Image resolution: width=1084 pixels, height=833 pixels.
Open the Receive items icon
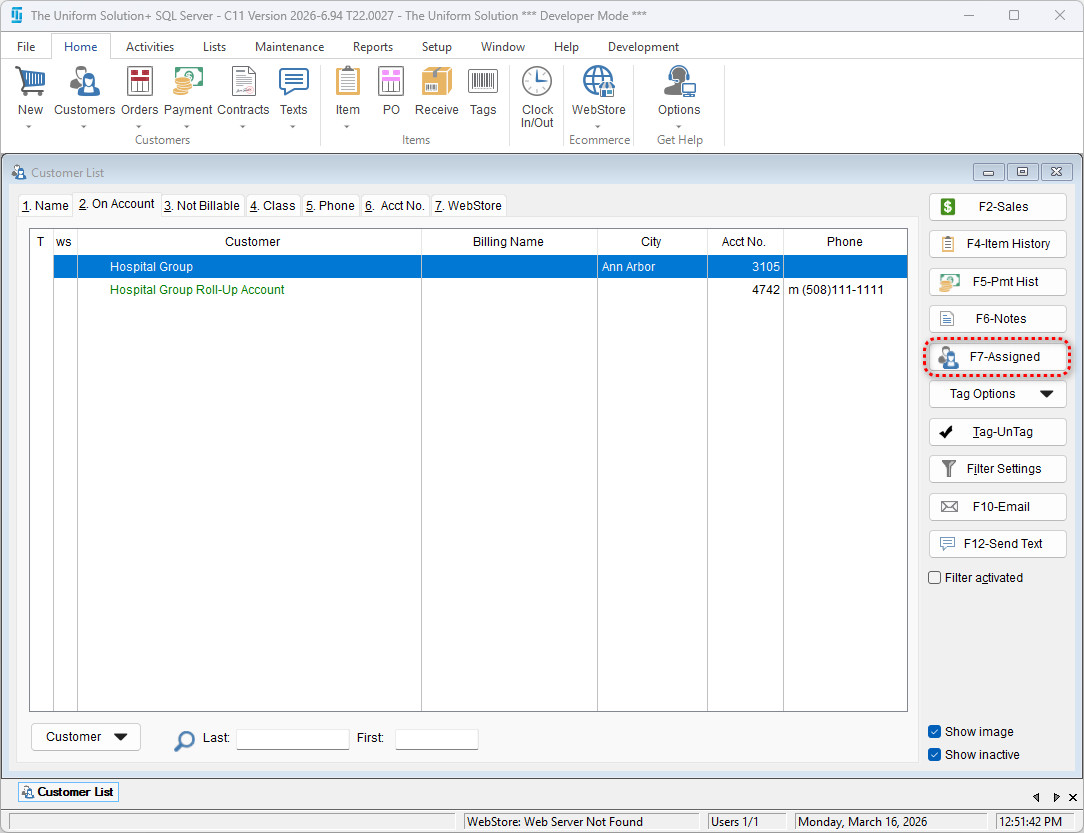[436, 82]
